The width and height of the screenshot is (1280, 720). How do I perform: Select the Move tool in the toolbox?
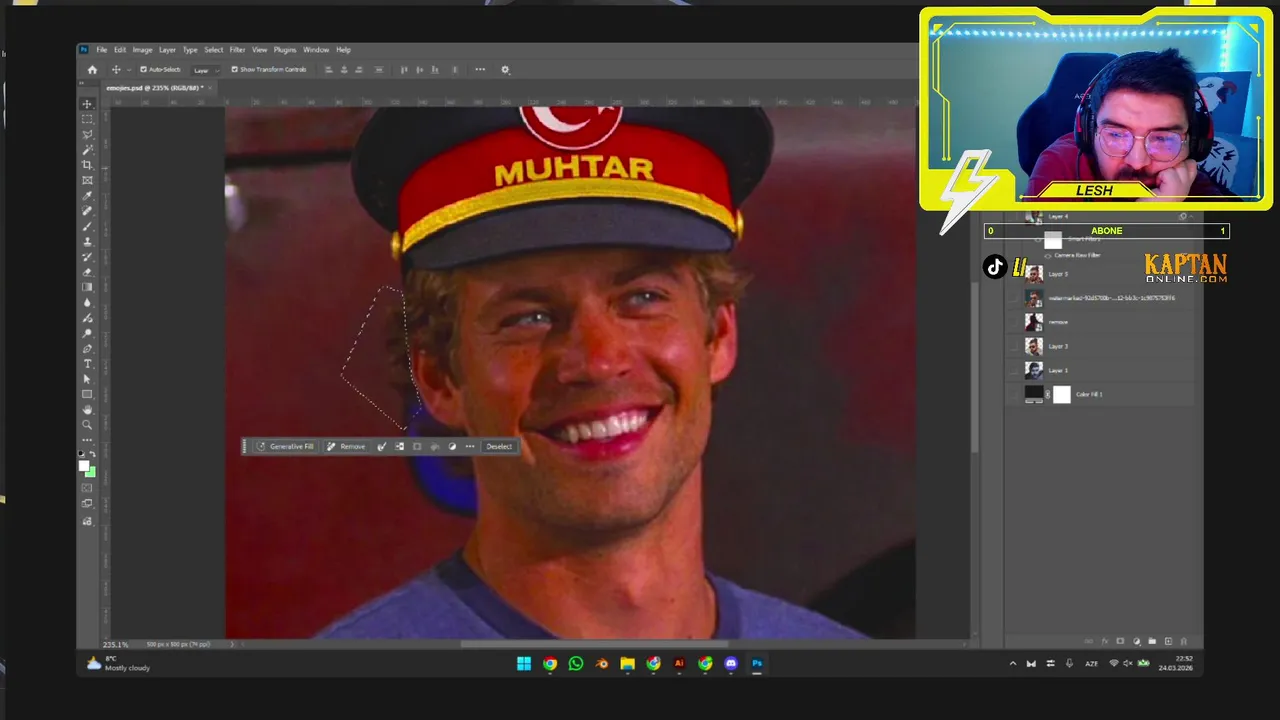coord(87,104)
